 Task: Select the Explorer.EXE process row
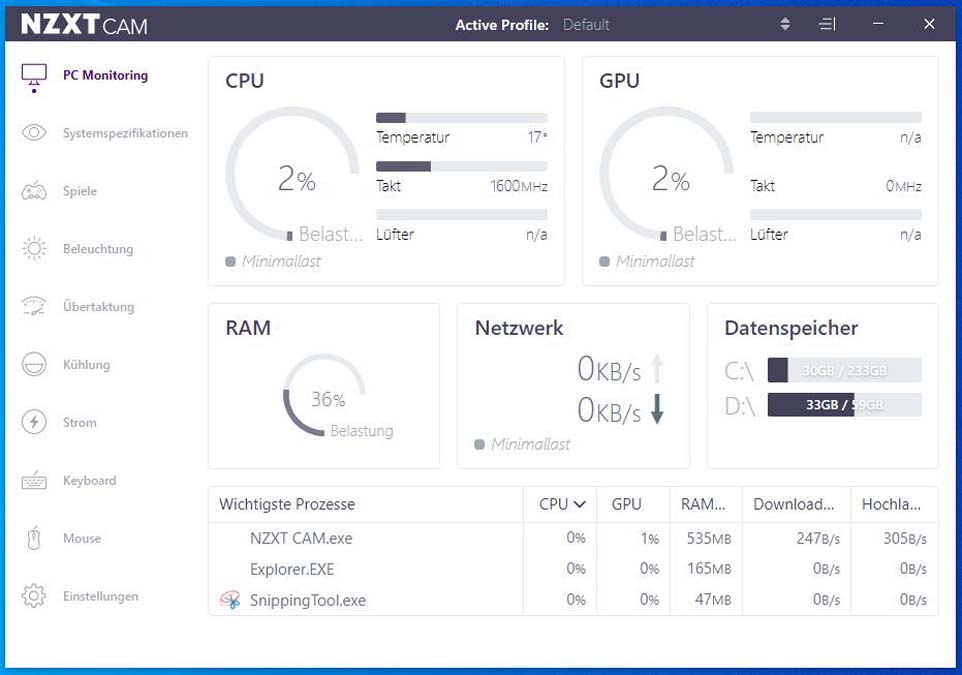click(573, 569)
